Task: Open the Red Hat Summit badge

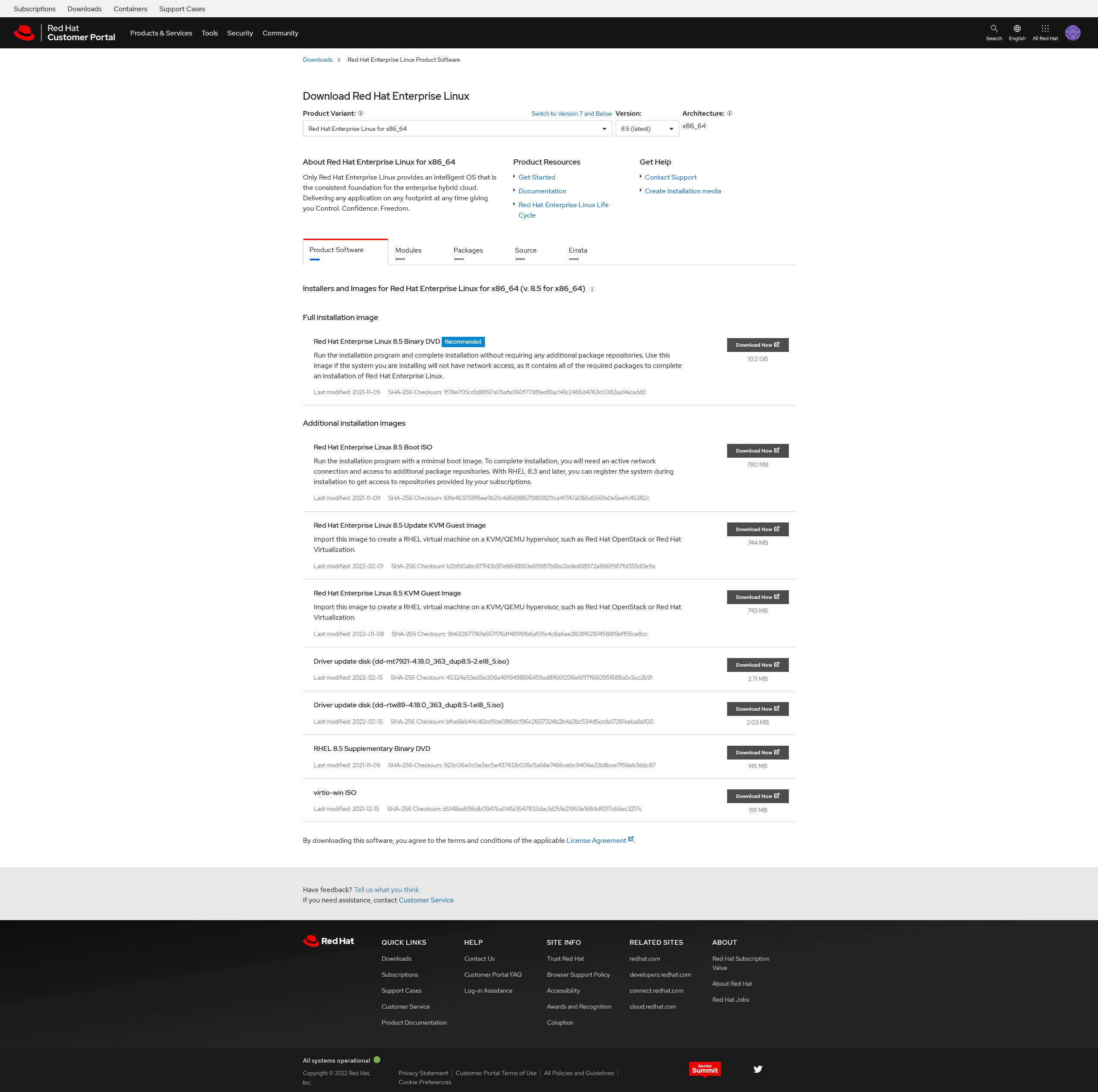Action: 705,1069
